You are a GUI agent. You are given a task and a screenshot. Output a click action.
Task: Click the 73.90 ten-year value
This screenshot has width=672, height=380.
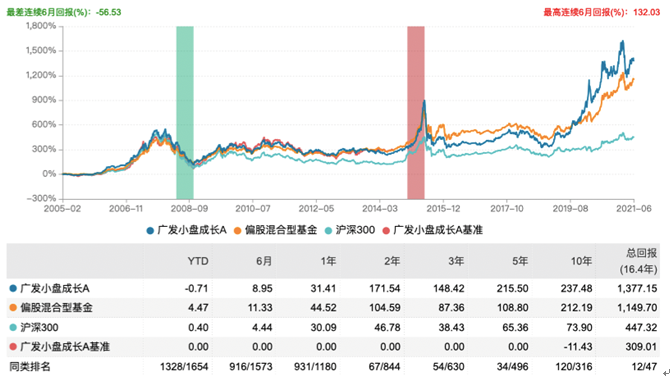point(579,328)
